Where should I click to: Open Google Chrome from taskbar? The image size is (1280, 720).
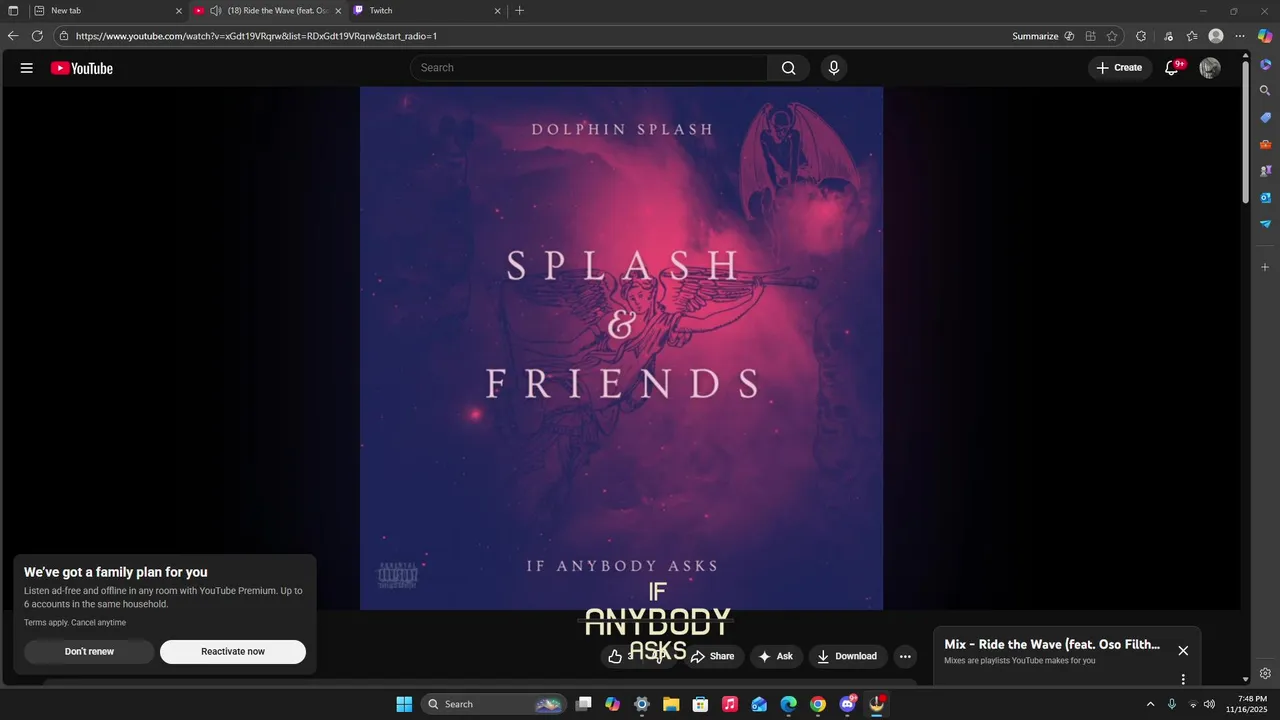tap(818, 704)
